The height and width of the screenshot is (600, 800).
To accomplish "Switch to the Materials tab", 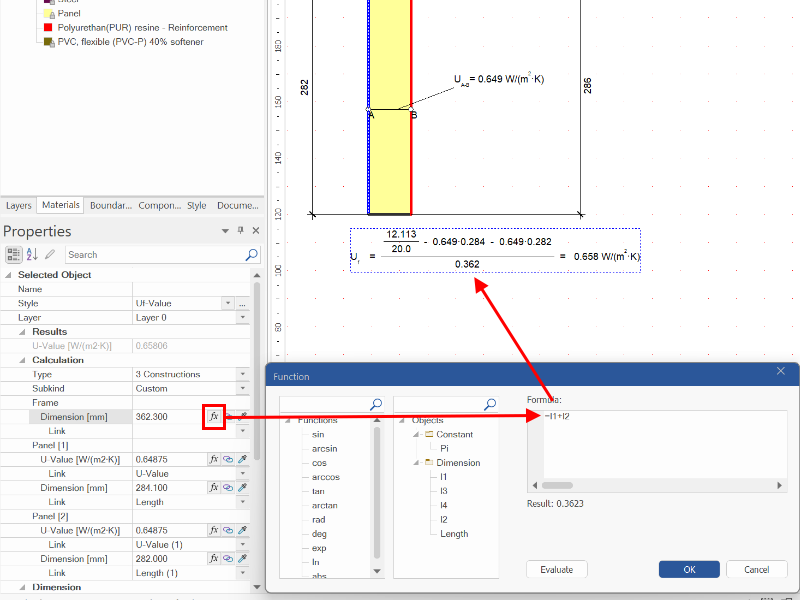I will (61, 205).
